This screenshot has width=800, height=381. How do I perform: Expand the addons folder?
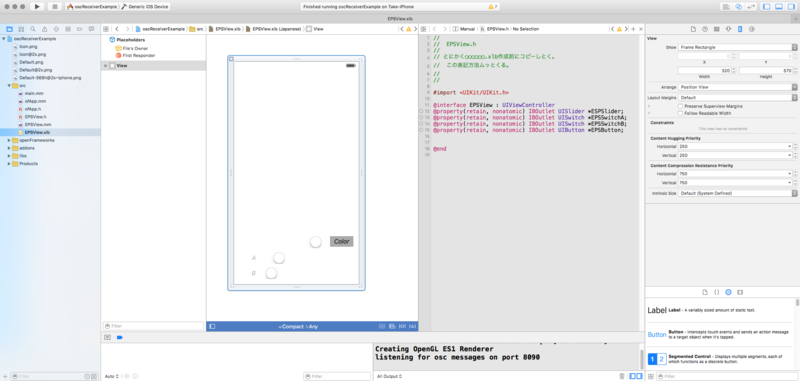tap(9, 148)
